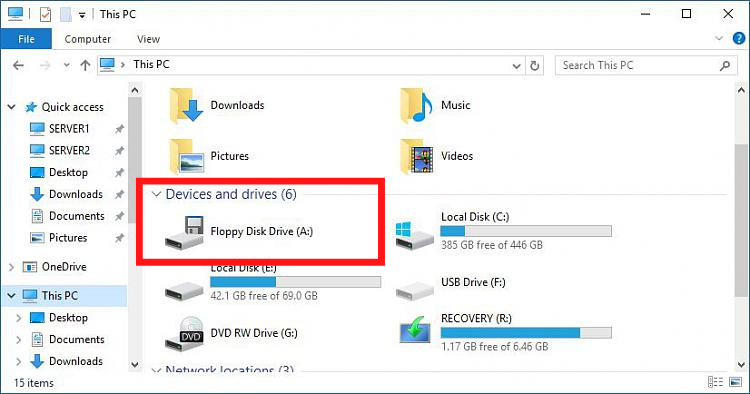
Task: Click the text 1.17 GB free of 6.46 GB
Action: click(x=495, y=347)
